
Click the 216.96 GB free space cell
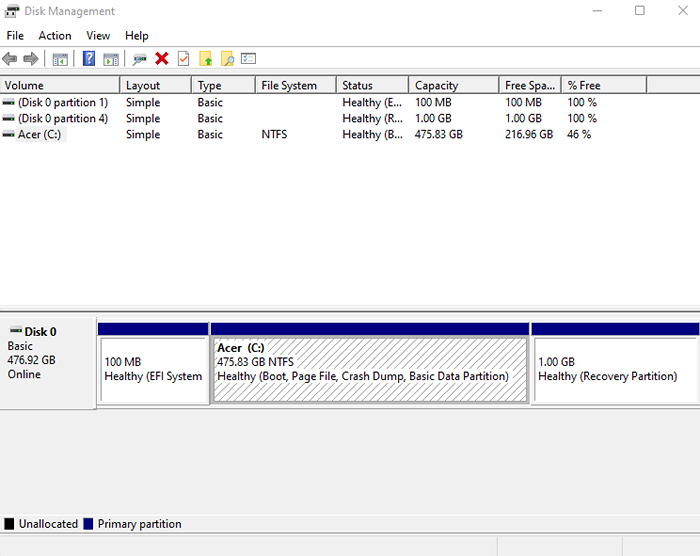pos(529,134)
